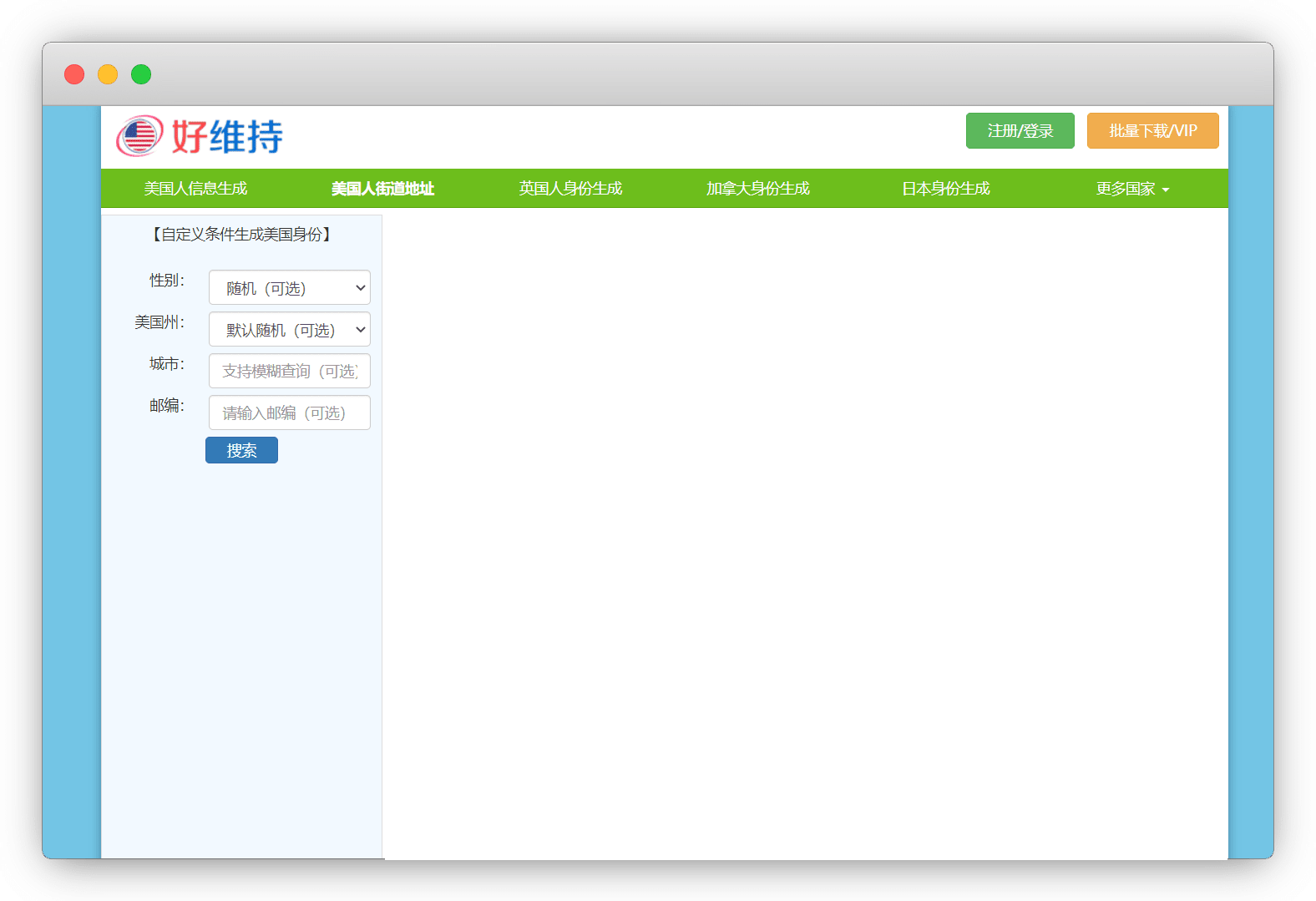Image resolution: width=1316 pixels, height=901 pixels.
Task: Navigate to 日本身份生成
Action: click(945, 189)
